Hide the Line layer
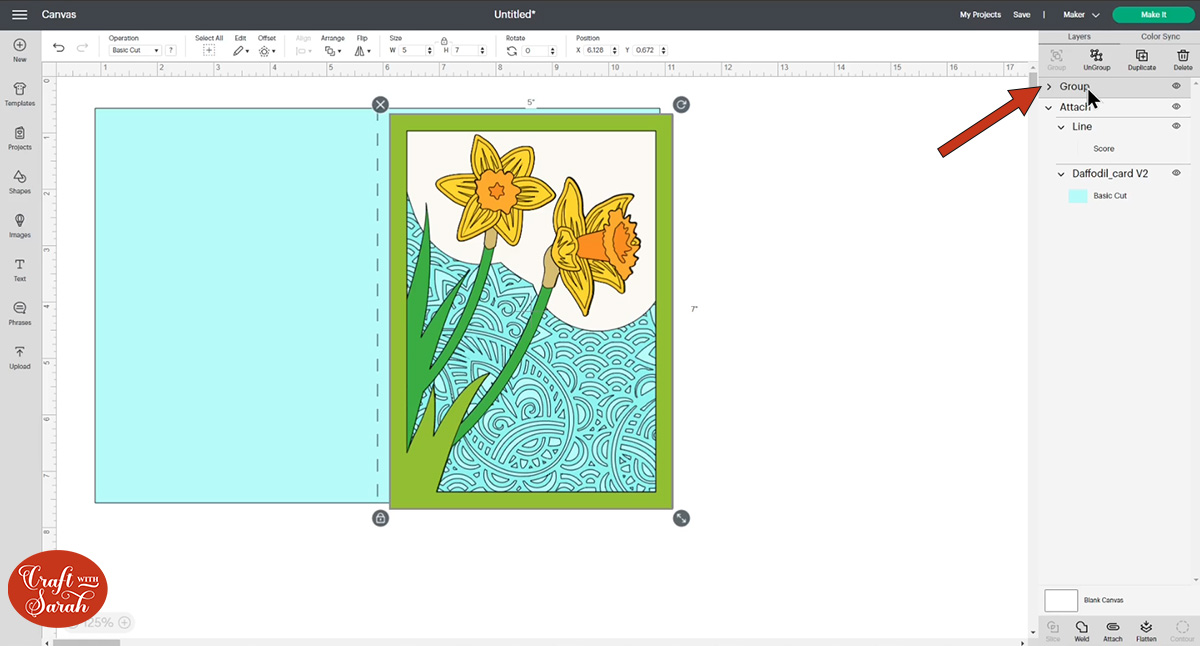This screenshot has width=1200, height=646. pyautogui.click(x=1176, y=126)
